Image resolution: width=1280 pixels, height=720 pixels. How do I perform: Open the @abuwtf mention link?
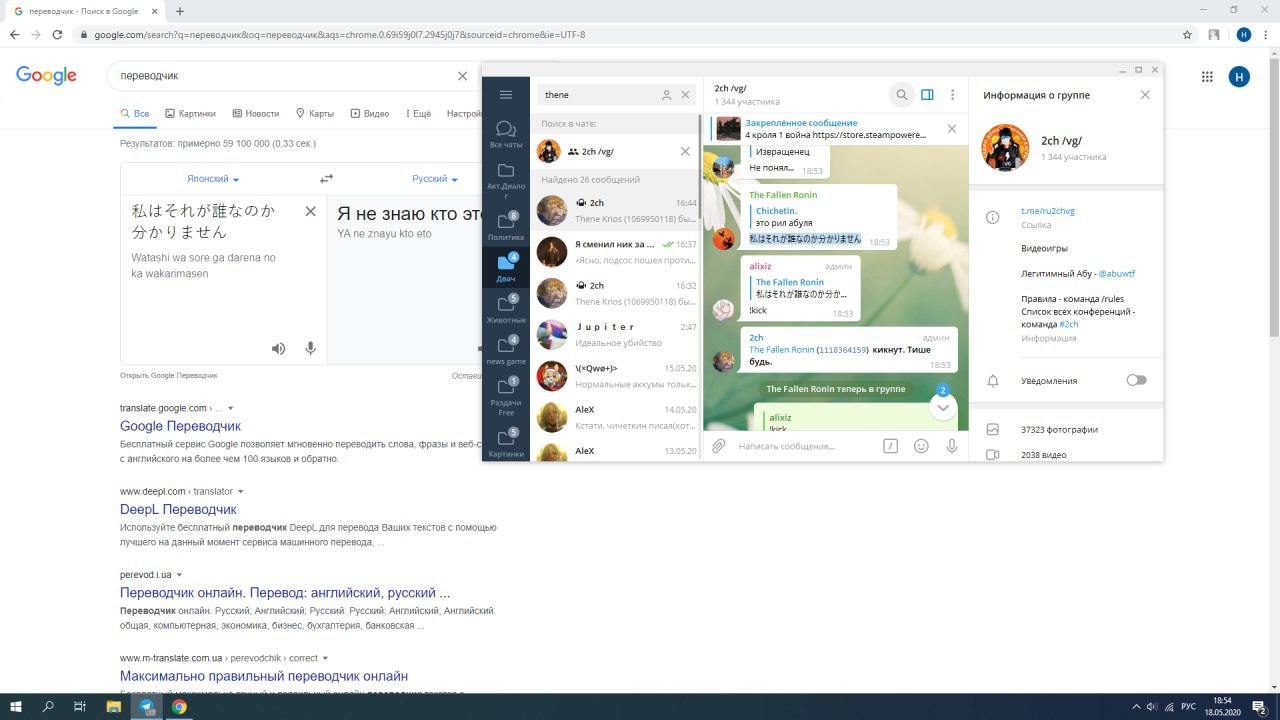[x=1116, y=273]
